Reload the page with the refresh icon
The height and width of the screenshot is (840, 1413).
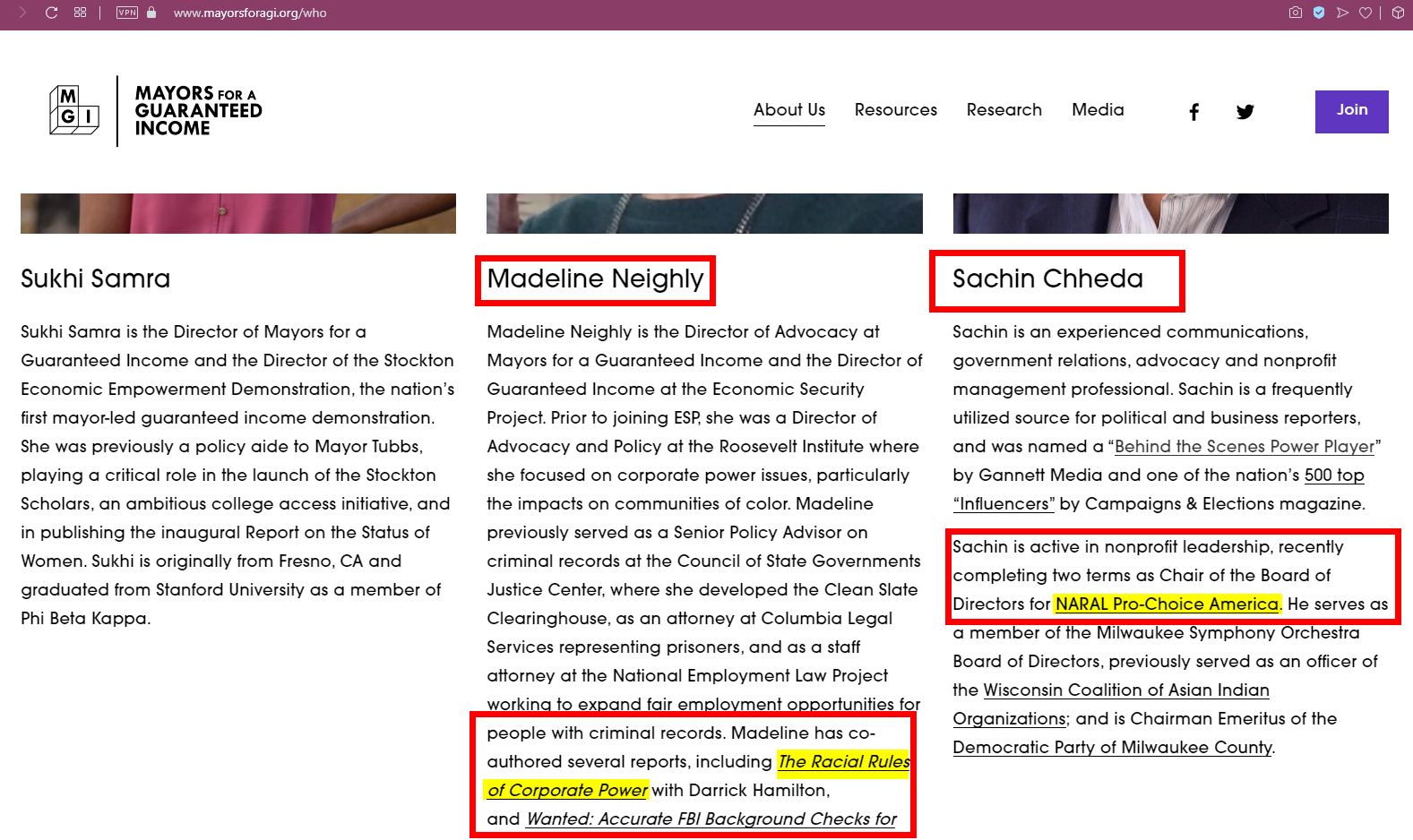coord(51,13)
